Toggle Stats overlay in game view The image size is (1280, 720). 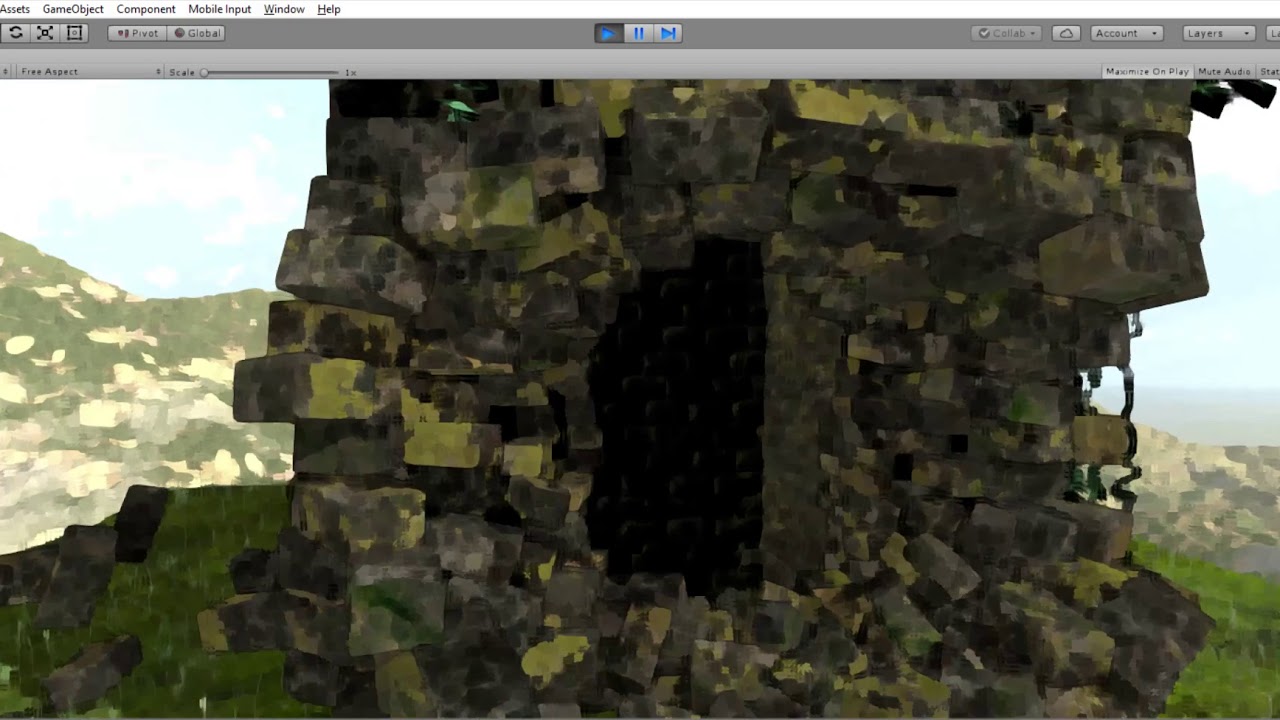(1269, 72)
